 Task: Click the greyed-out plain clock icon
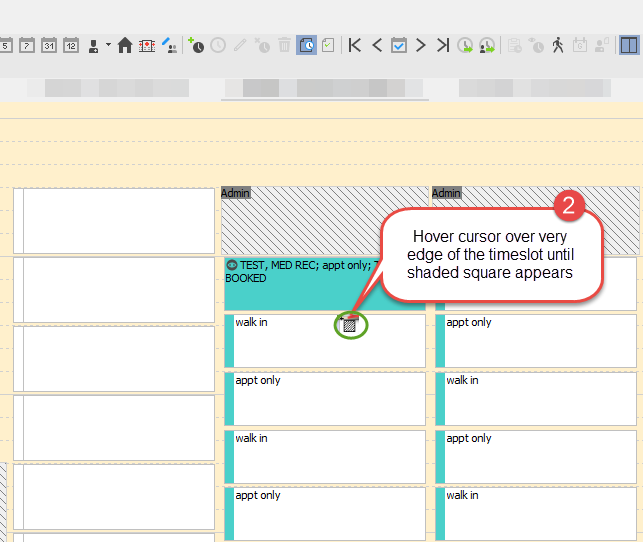click(218, 45)
